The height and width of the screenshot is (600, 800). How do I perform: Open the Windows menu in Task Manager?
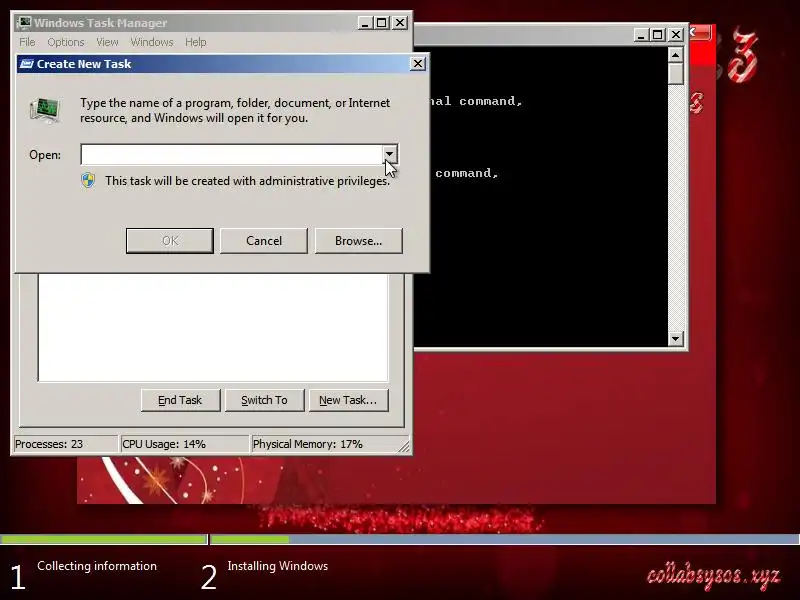[152, 42]
